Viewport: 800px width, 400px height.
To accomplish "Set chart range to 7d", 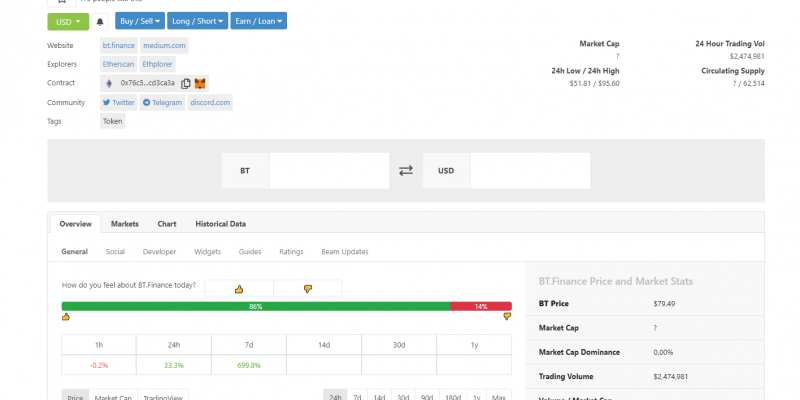I will point(357,397).
